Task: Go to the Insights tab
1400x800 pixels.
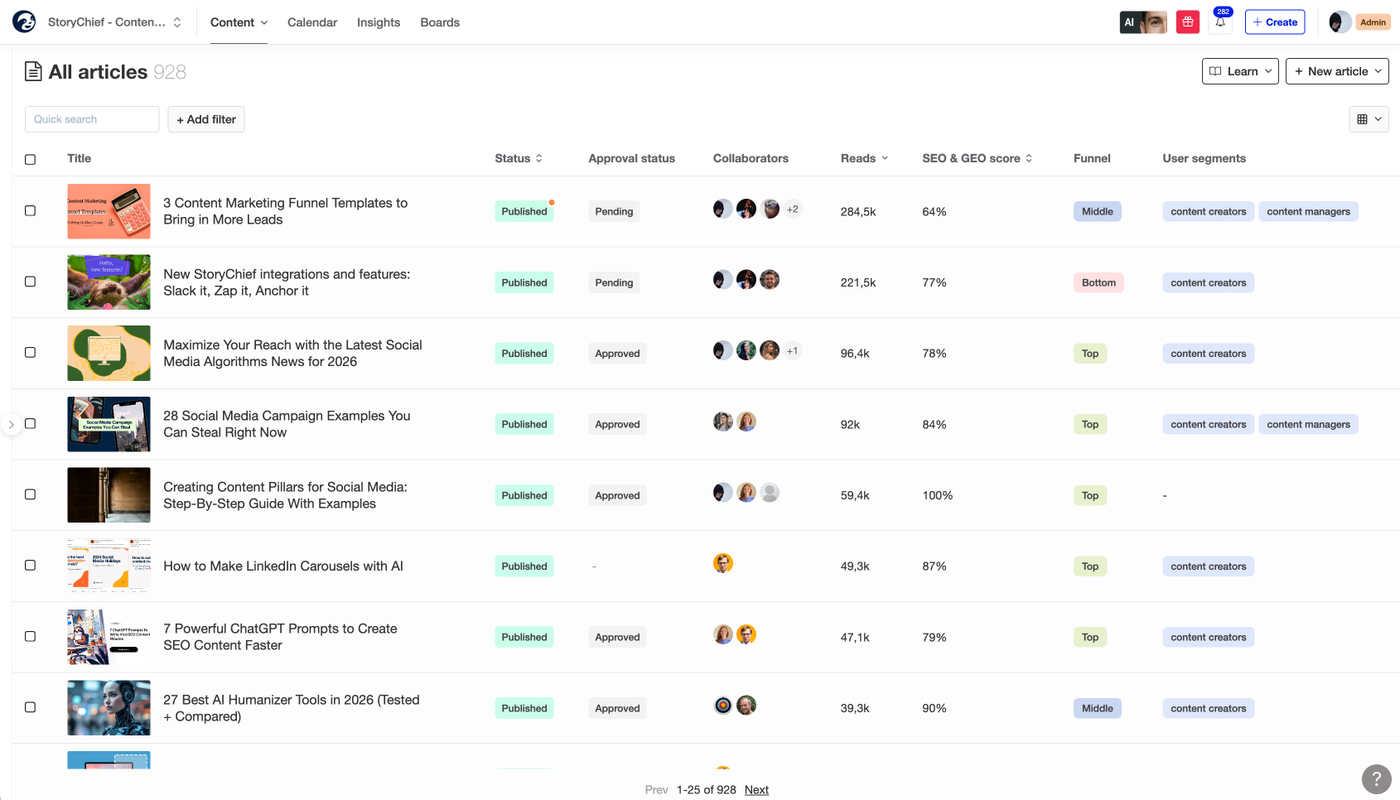Action: [378, 22]
